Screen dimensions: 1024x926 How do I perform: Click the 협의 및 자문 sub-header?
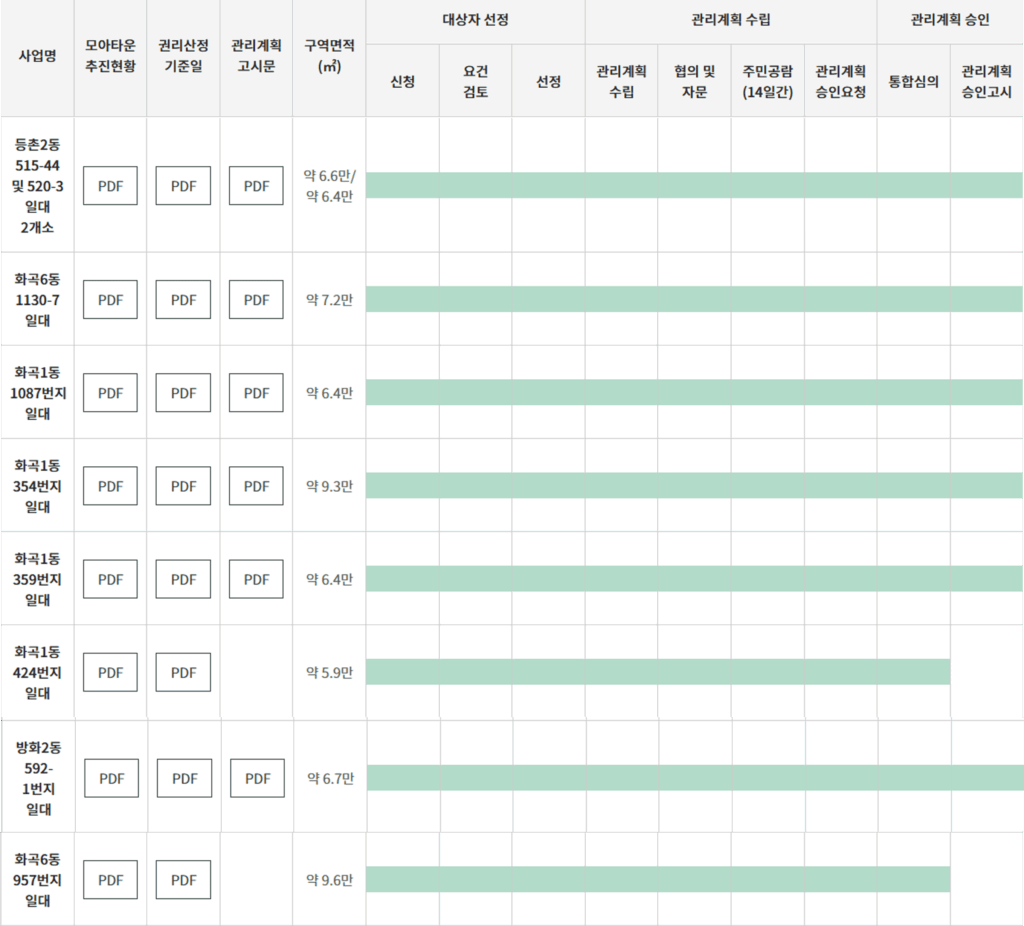tap(694, 82)
